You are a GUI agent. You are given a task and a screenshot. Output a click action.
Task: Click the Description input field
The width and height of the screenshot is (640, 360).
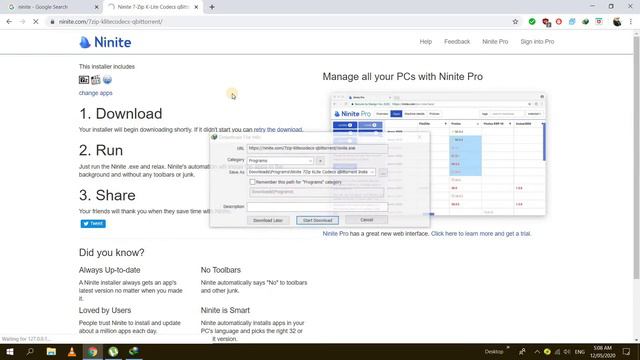(317, 207)
